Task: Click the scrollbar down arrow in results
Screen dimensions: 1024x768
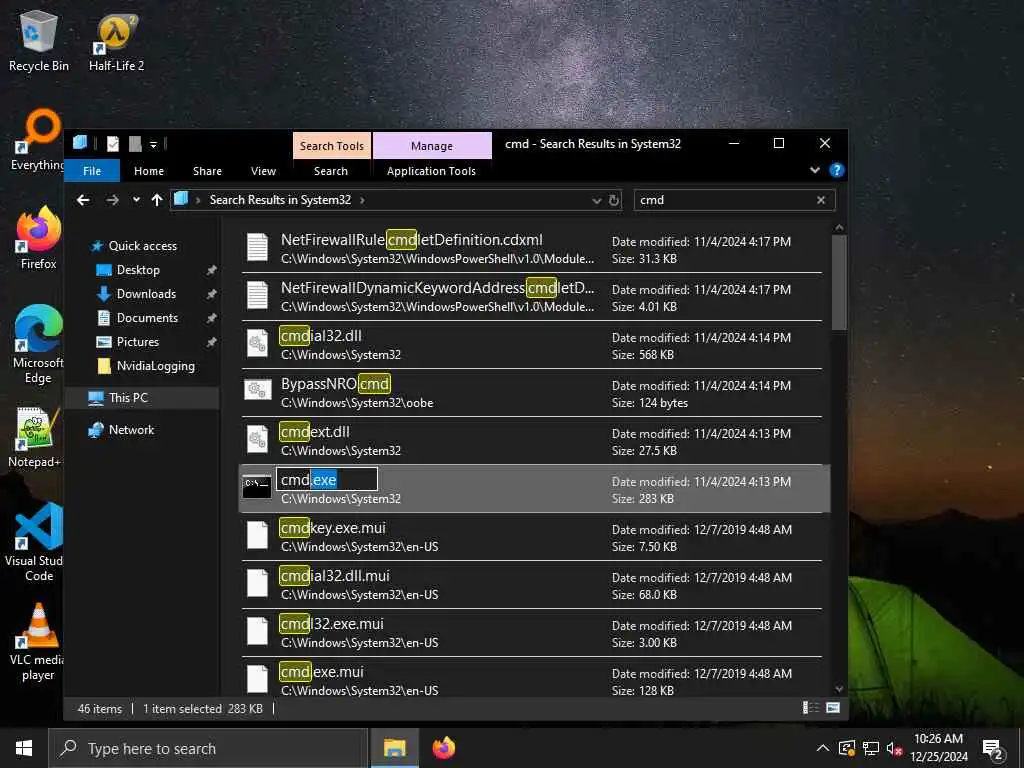Action: tap(839, 689)
